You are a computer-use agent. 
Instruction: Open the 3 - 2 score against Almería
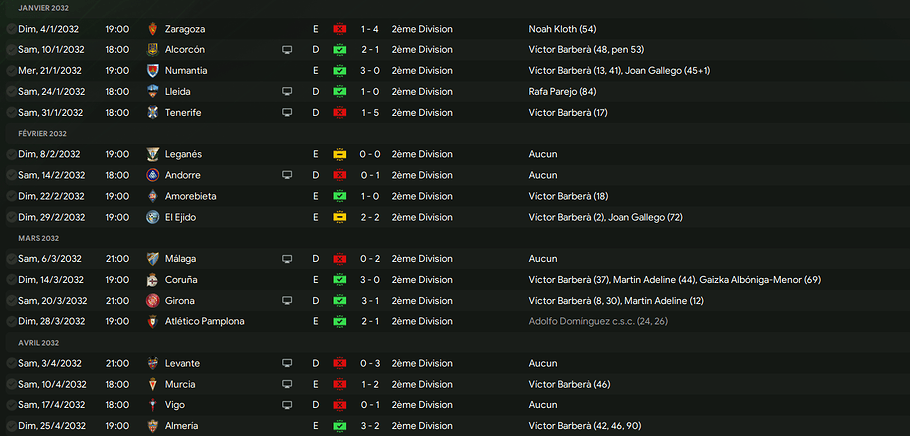370,426
